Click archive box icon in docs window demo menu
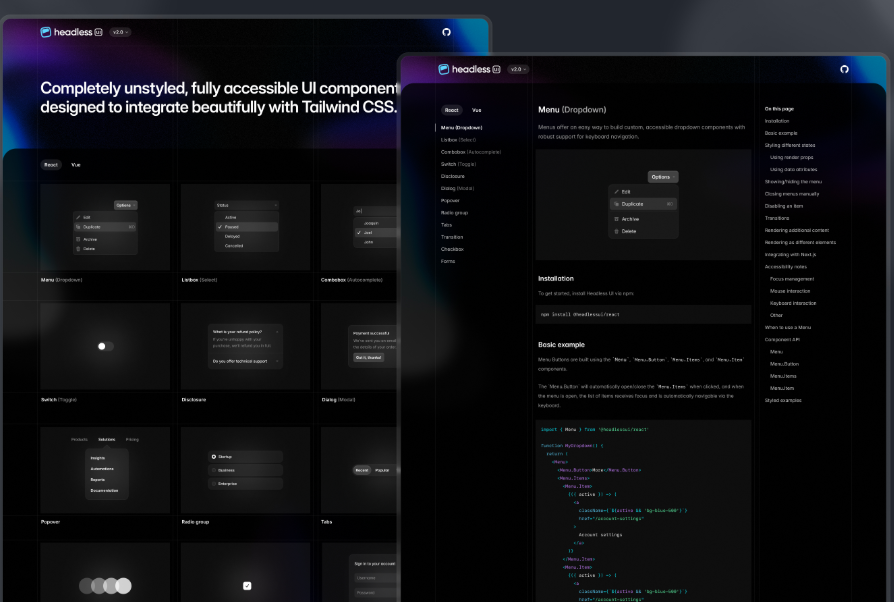 (616, 219)
